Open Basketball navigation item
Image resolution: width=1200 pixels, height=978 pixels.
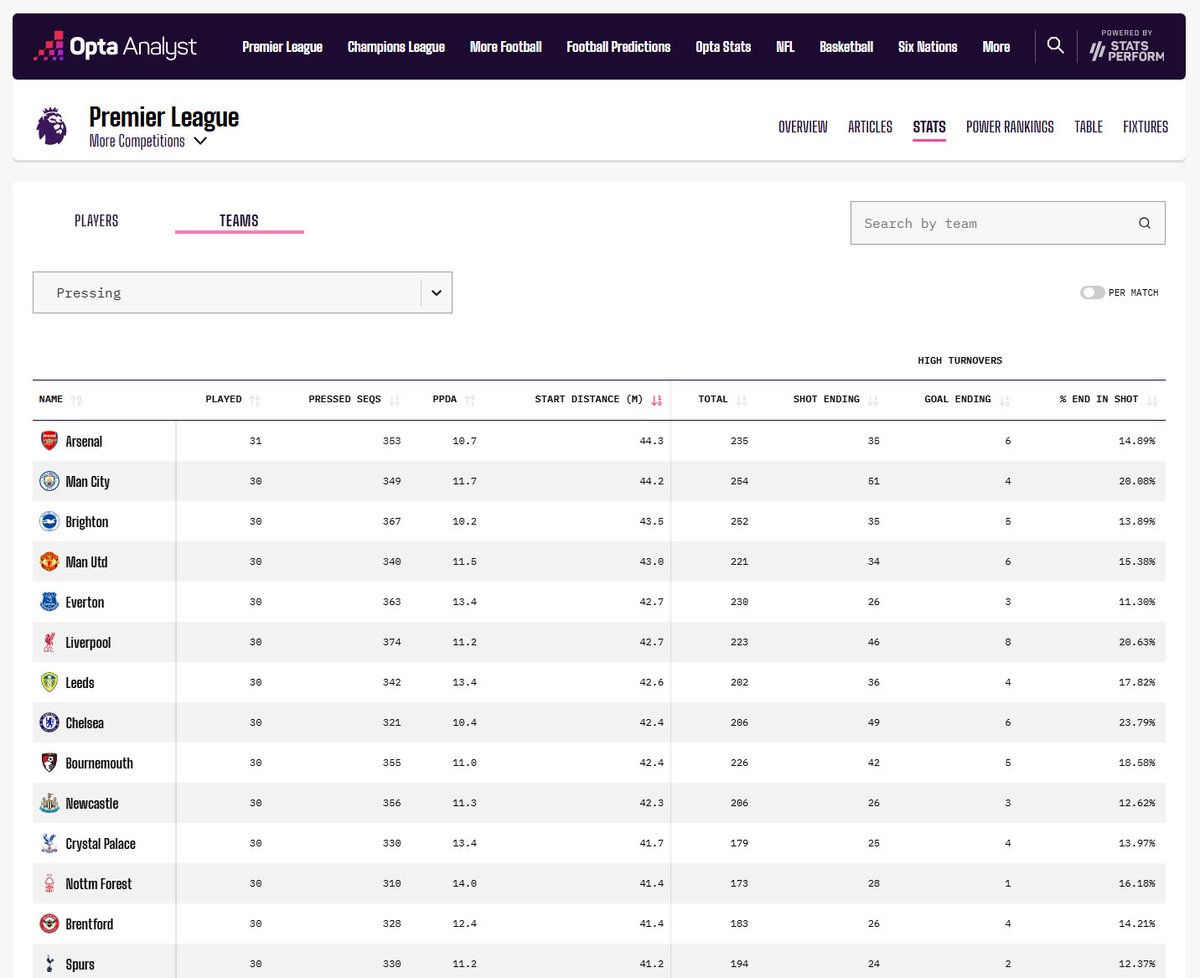[846, 46]
